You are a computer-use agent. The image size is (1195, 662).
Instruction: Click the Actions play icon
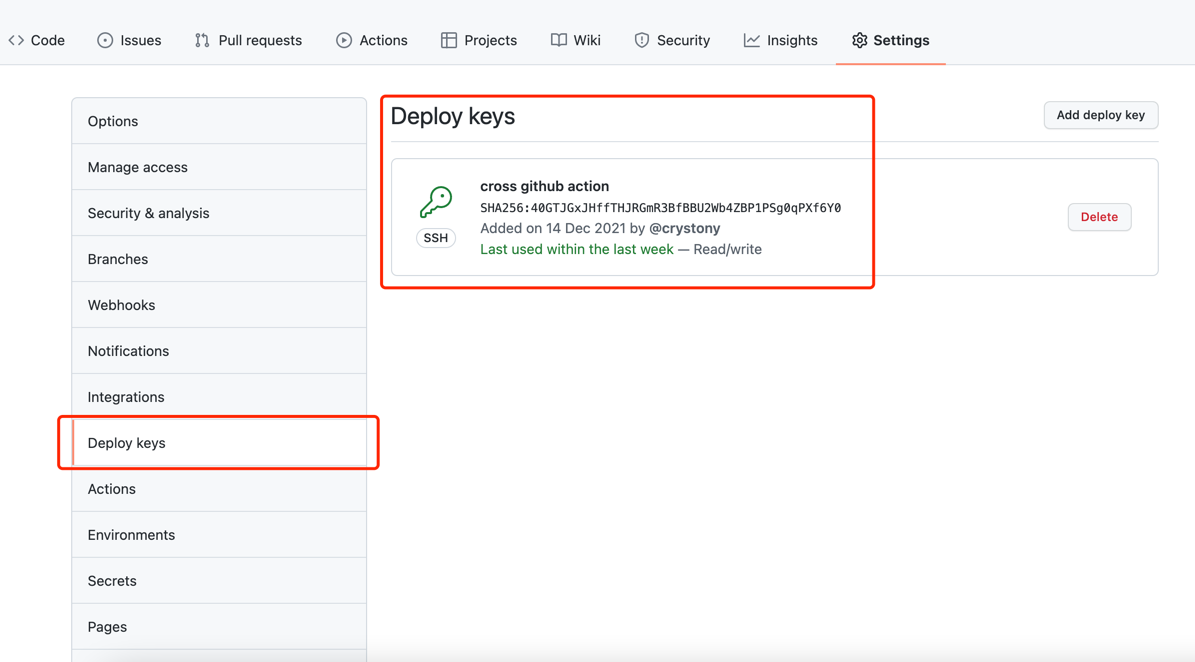(344, 40)
